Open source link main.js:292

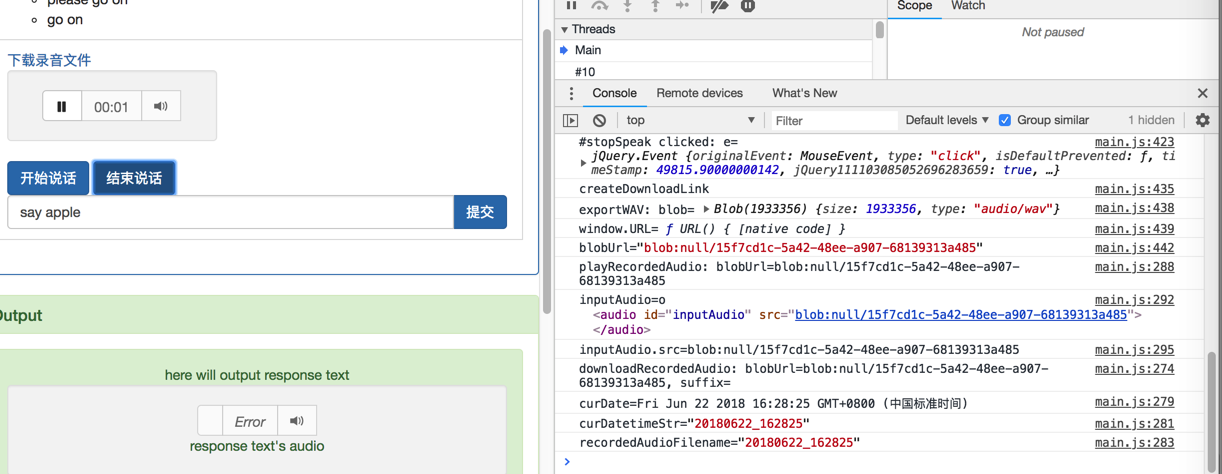pos(1134,300)
